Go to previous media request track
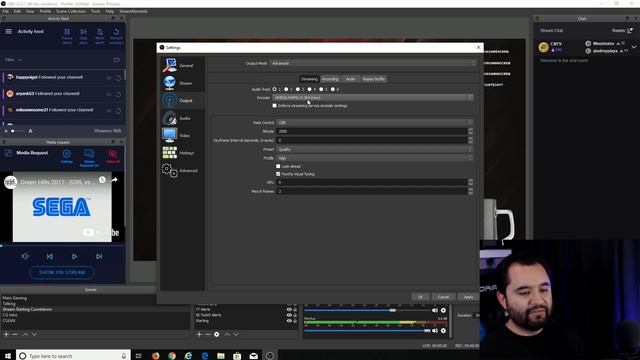 [50, 256]
